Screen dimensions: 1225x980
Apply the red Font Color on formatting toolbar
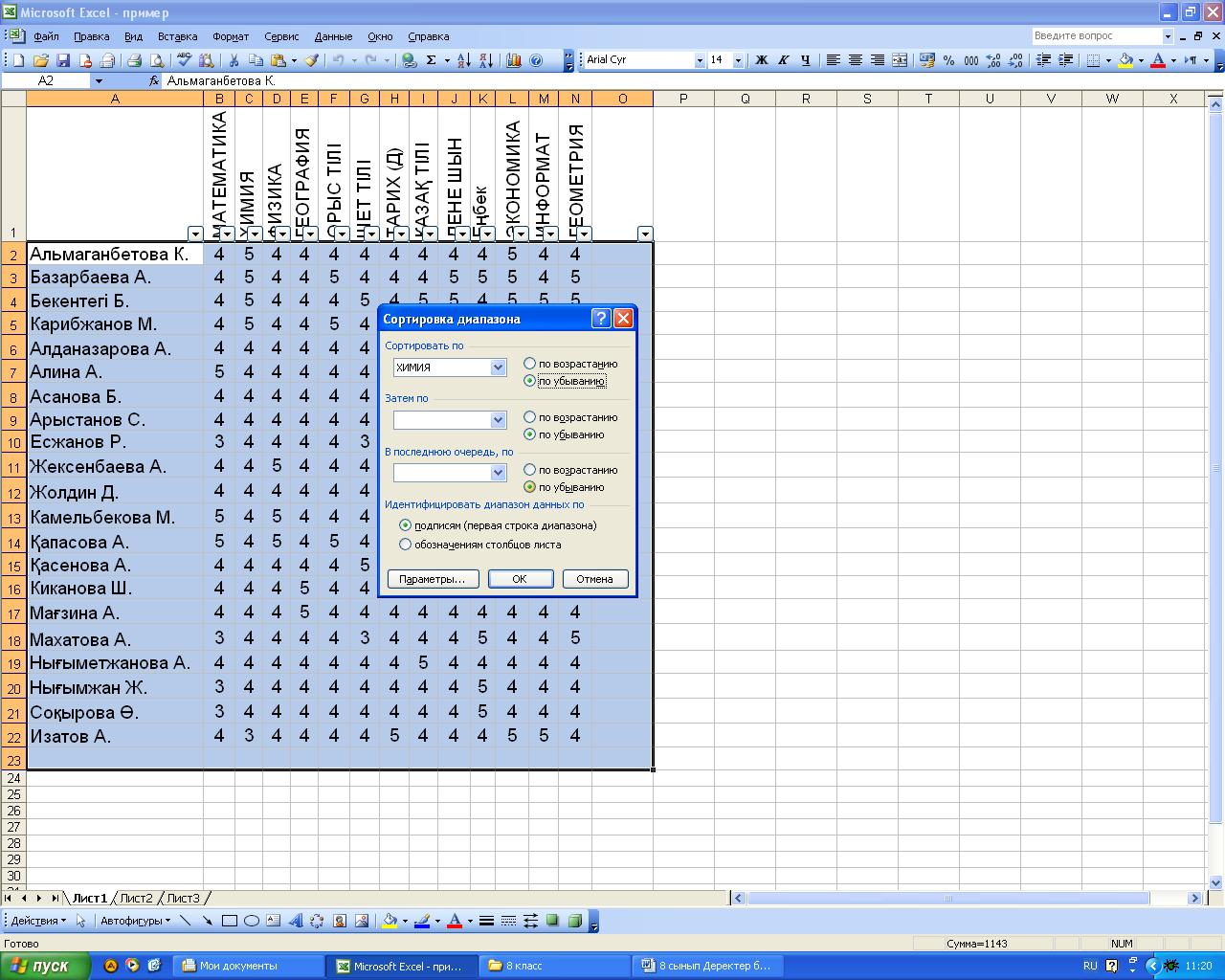coord(1158,60)
